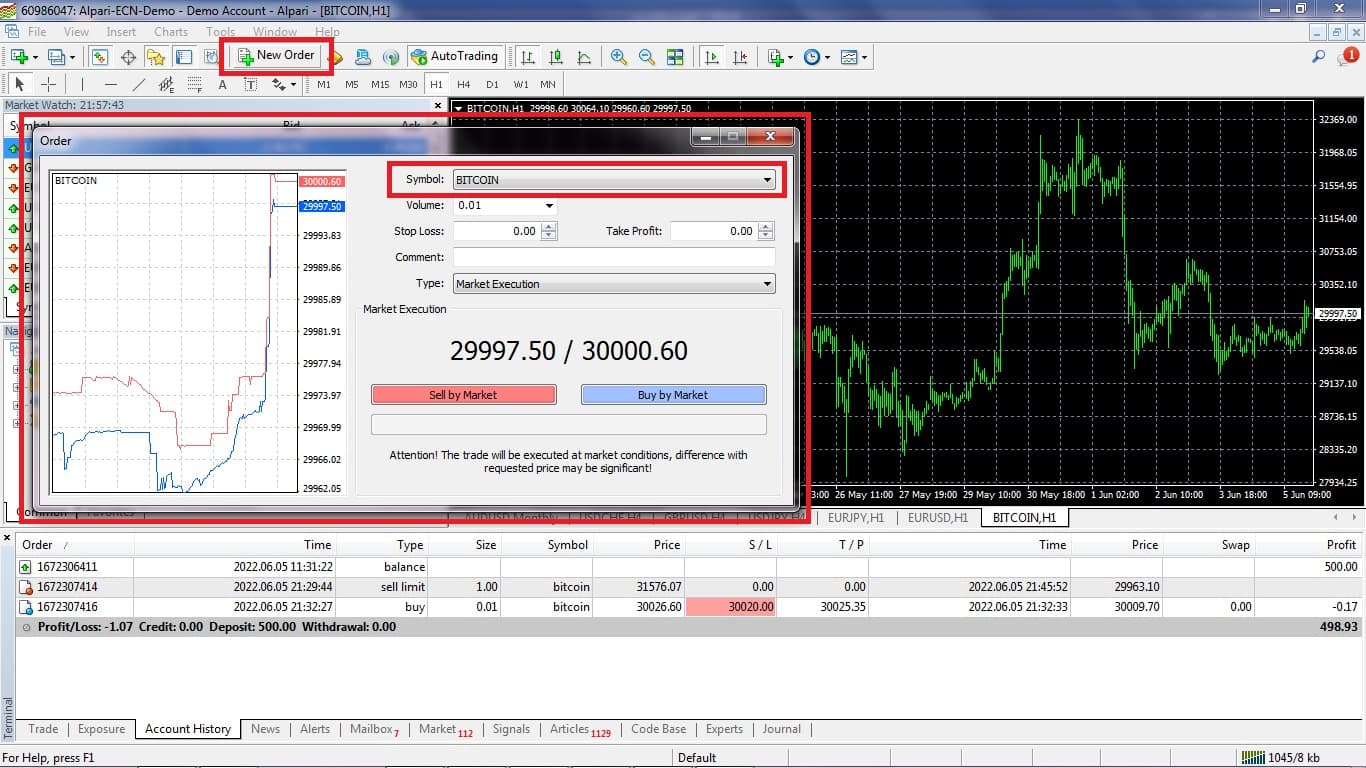The width and height of the screenshot is (1366, 768).
Task: Toggle chart shift icon
Action: (x=740, y=57)
